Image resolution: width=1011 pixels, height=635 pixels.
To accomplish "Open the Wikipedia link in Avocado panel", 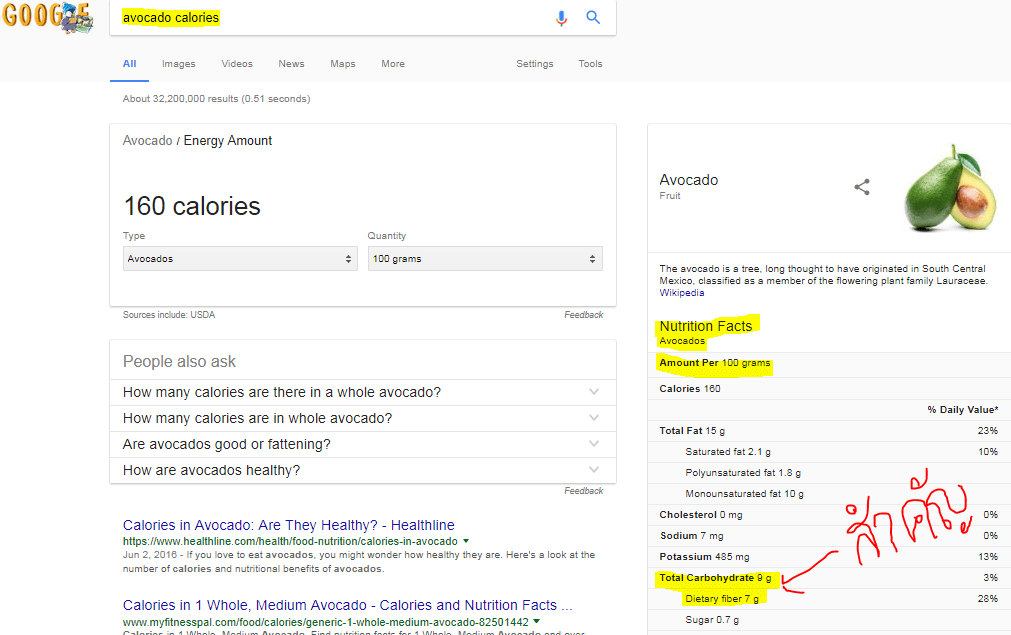I will pyautogui.click(x=682, y=293).
